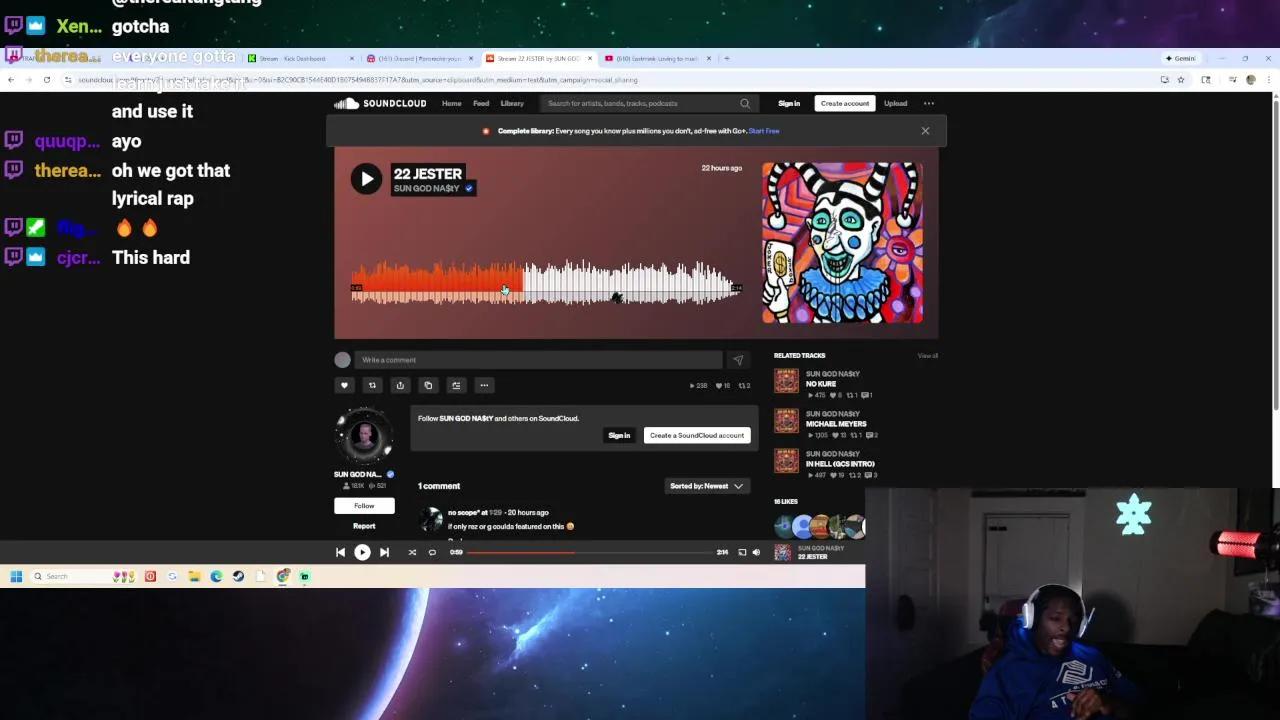Open the no scope* commenter avatar

[x=431, y=519]
